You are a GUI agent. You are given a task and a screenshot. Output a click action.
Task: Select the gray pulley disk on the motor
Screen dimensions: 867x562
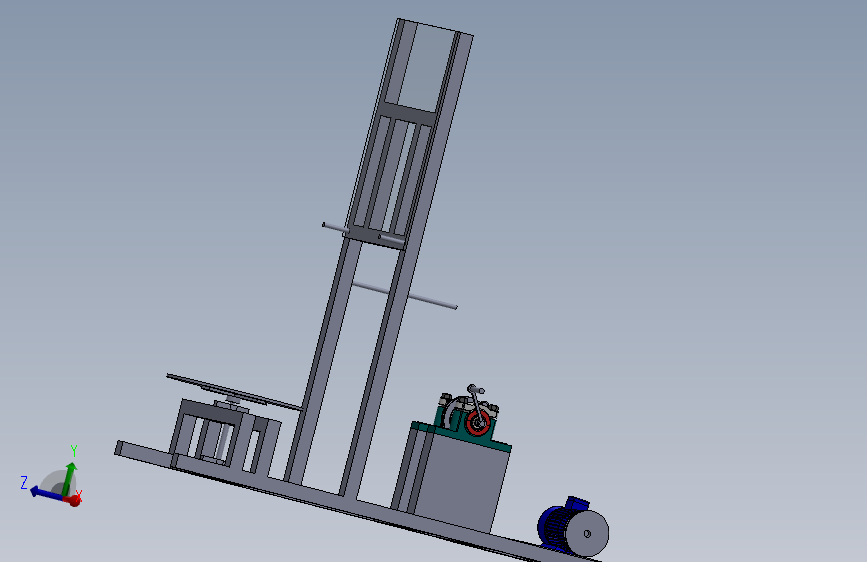pos(588,534)
